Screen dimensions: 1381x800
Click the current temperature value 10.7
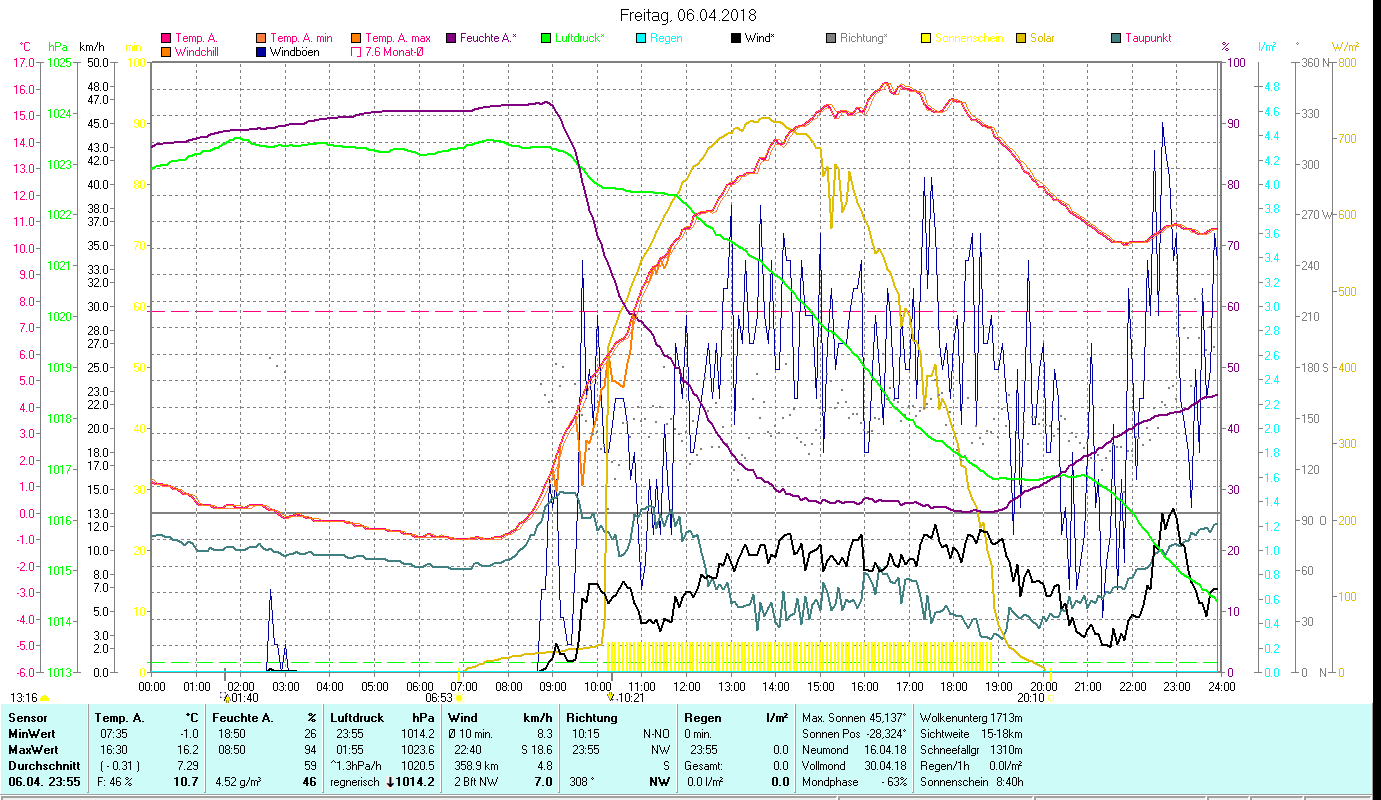tap(187, 782)
